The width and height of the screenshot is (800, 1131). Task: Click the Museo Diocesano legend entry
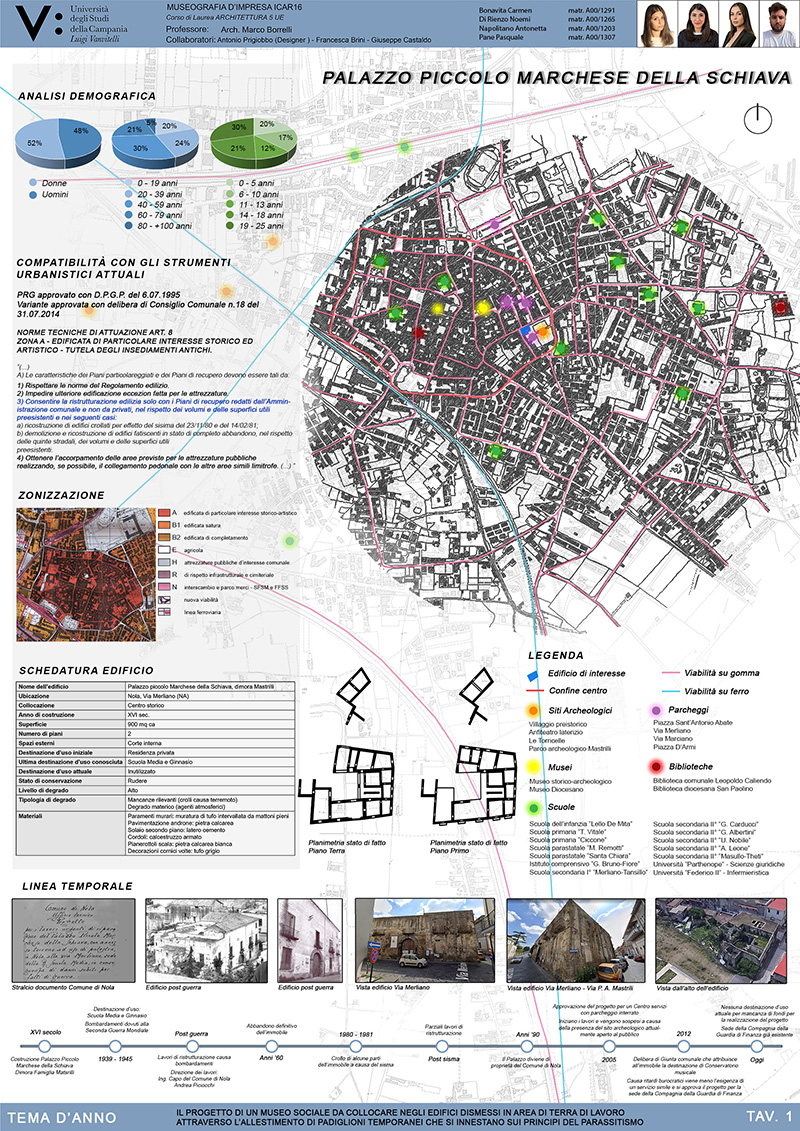(x=557, y=789)
